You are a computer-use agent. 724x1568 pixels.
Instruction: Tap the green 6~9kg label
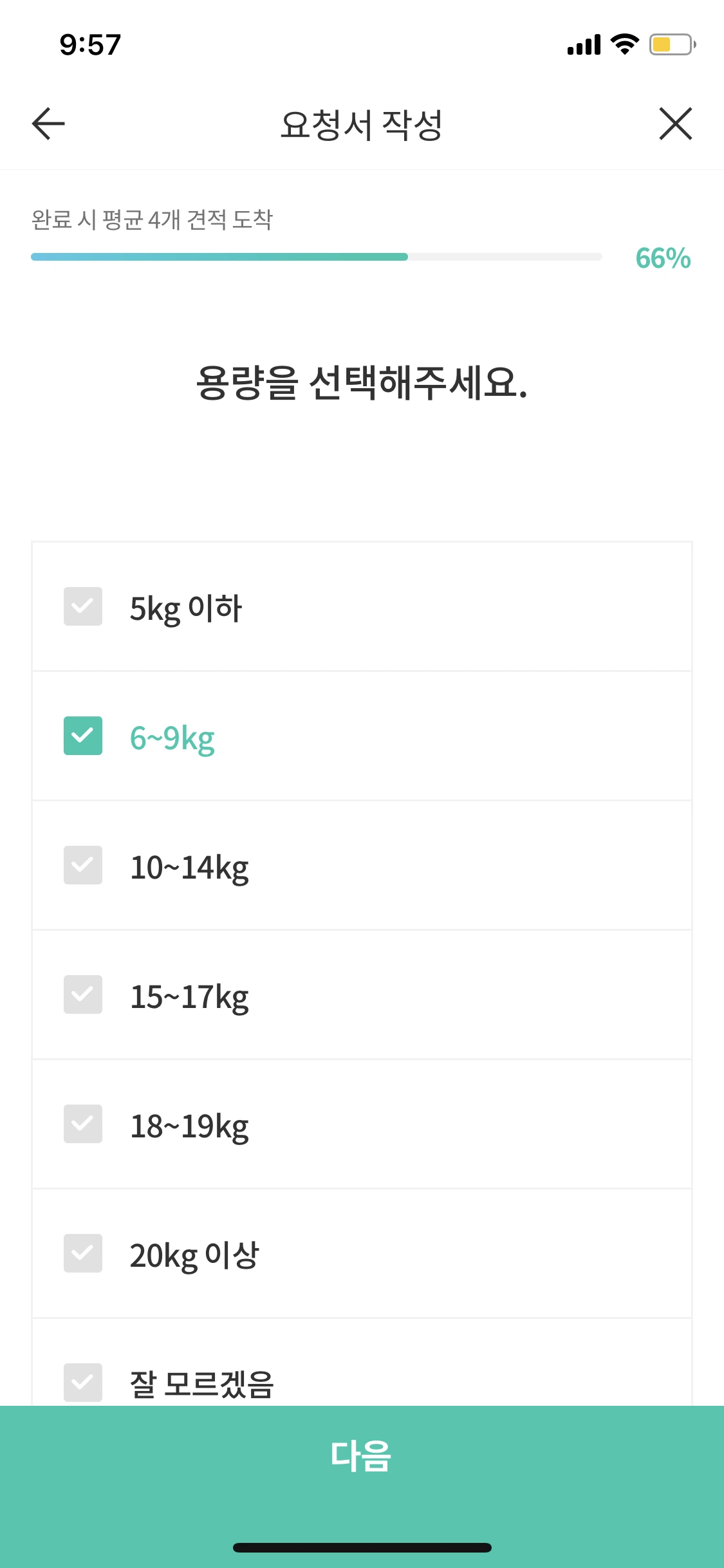click(x=172, y=736)
